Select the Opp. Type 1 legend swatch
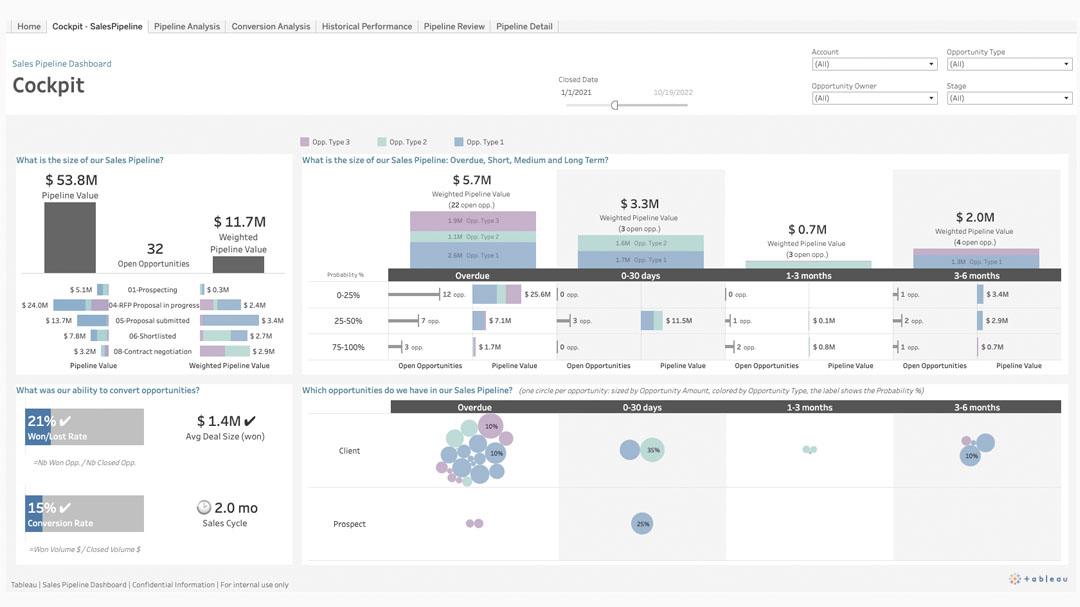Screen dimensions: 1080x607 tap(459, 142)
